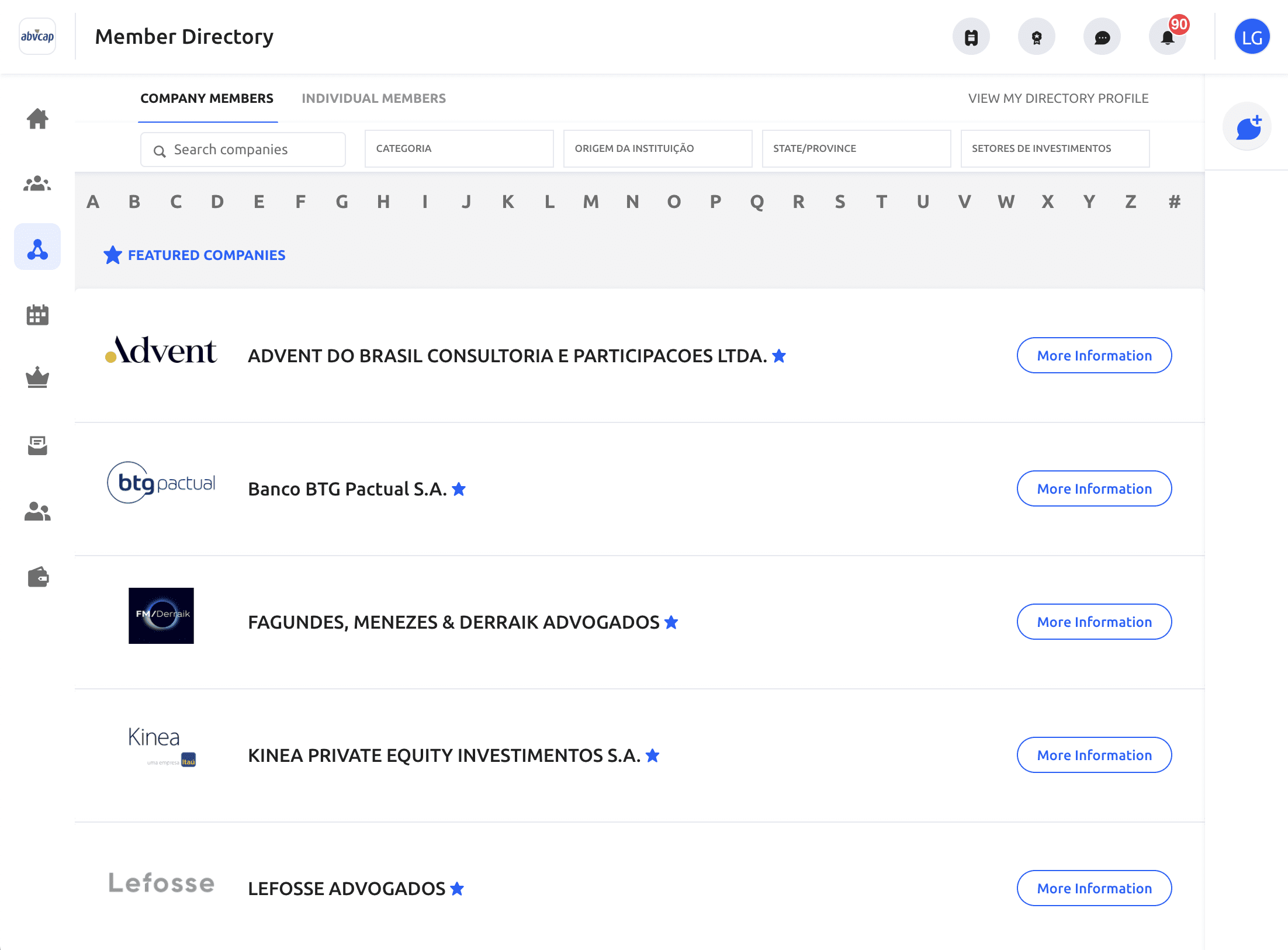Image resolution: width=1288 pixels, height=950 pixels.
Task: Switch to Individual Members tab
Action: point(373,99)
